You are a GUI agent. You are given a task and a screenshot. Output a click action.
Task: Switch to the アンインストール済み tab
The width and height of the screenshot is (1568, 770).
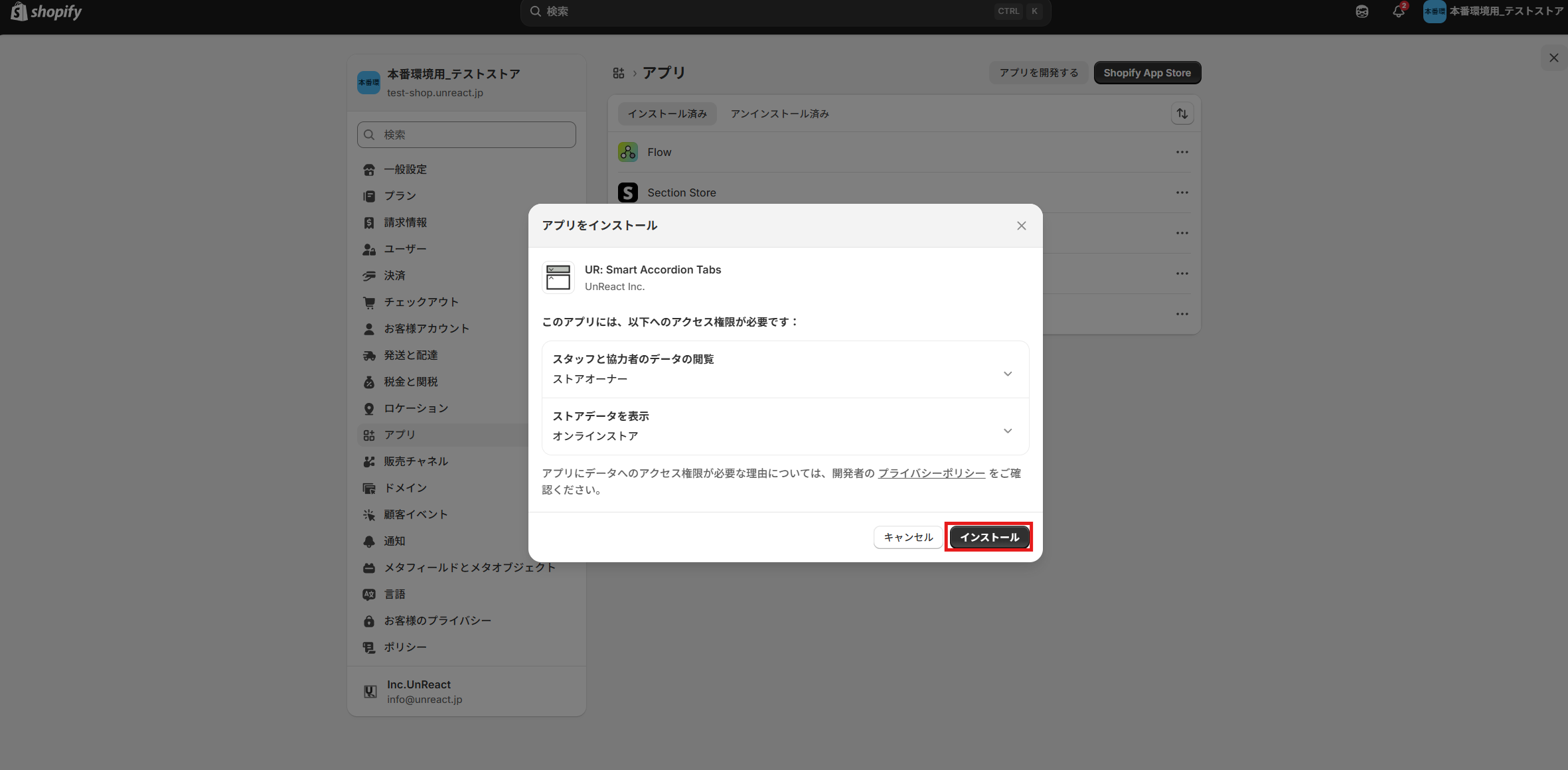coord(779,114)
